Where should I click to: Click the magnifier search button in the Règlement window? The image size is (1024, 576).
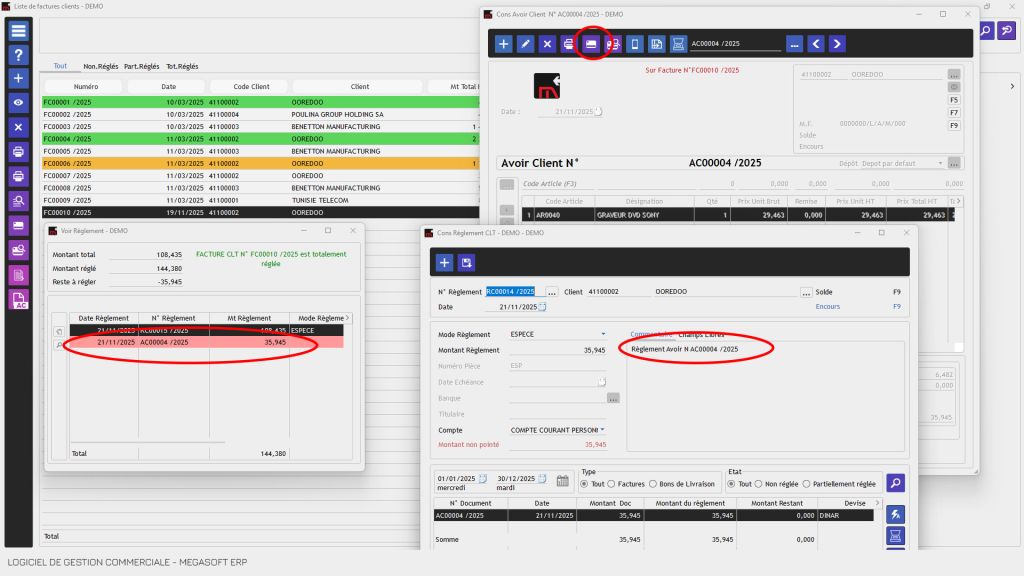point(895,483)
